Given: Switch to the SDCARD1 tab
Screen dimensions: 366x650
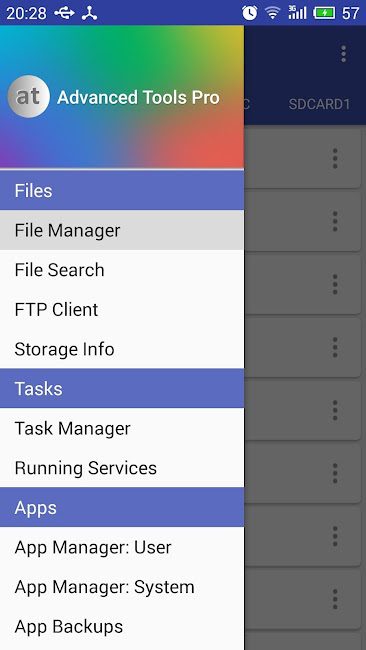Looking at the screenshot, I should (320, 104).
